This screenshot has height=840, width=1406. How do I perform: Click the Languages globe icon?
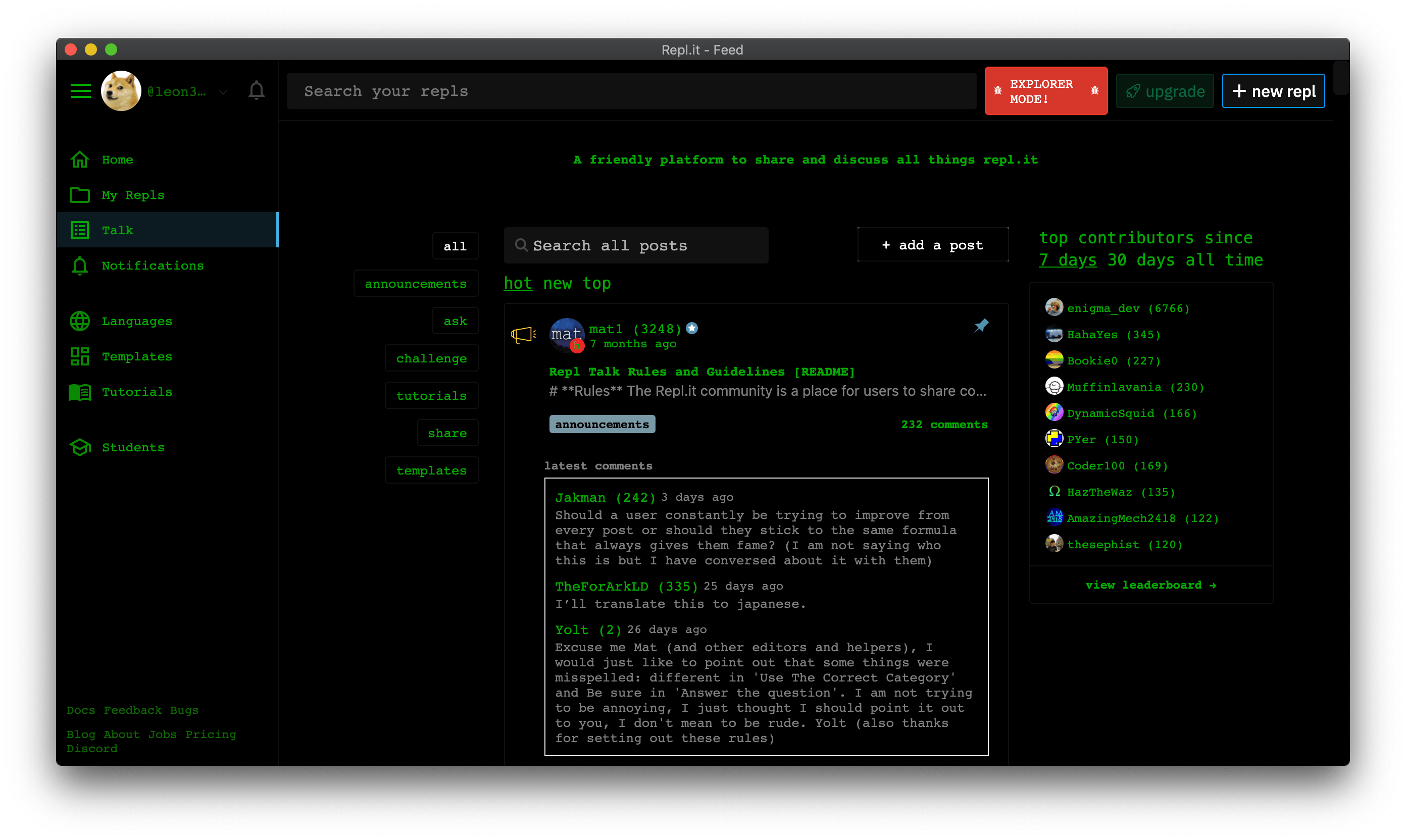(80, 321)
